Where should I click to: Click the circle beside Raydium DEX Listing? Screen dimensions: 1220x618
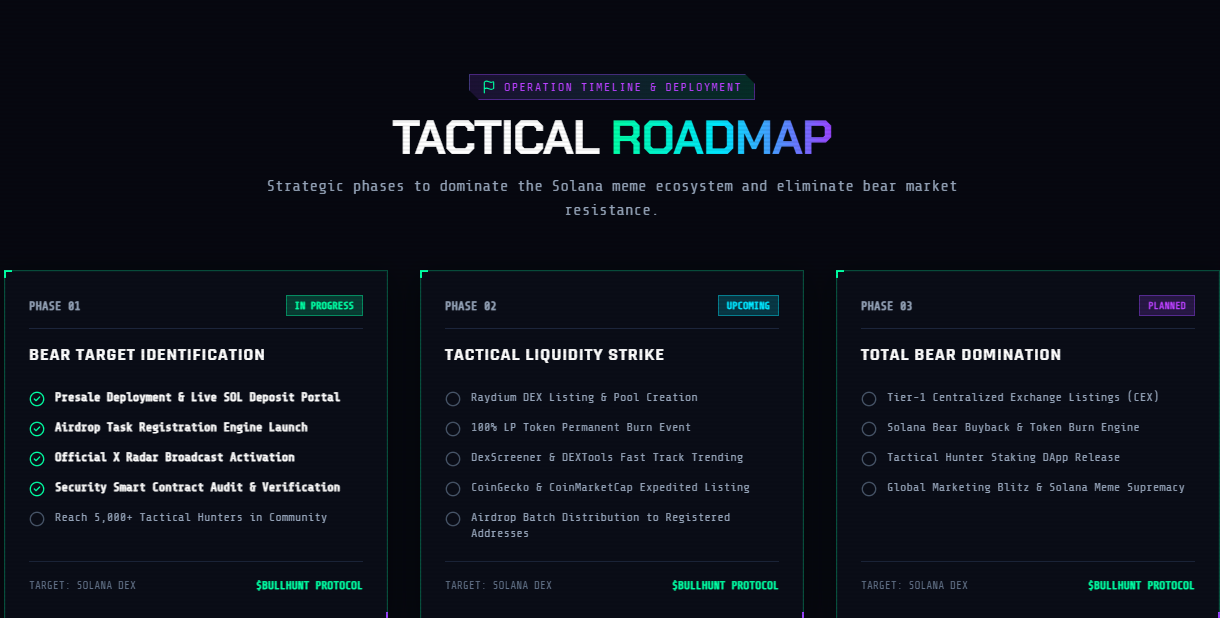coord(453,399)
